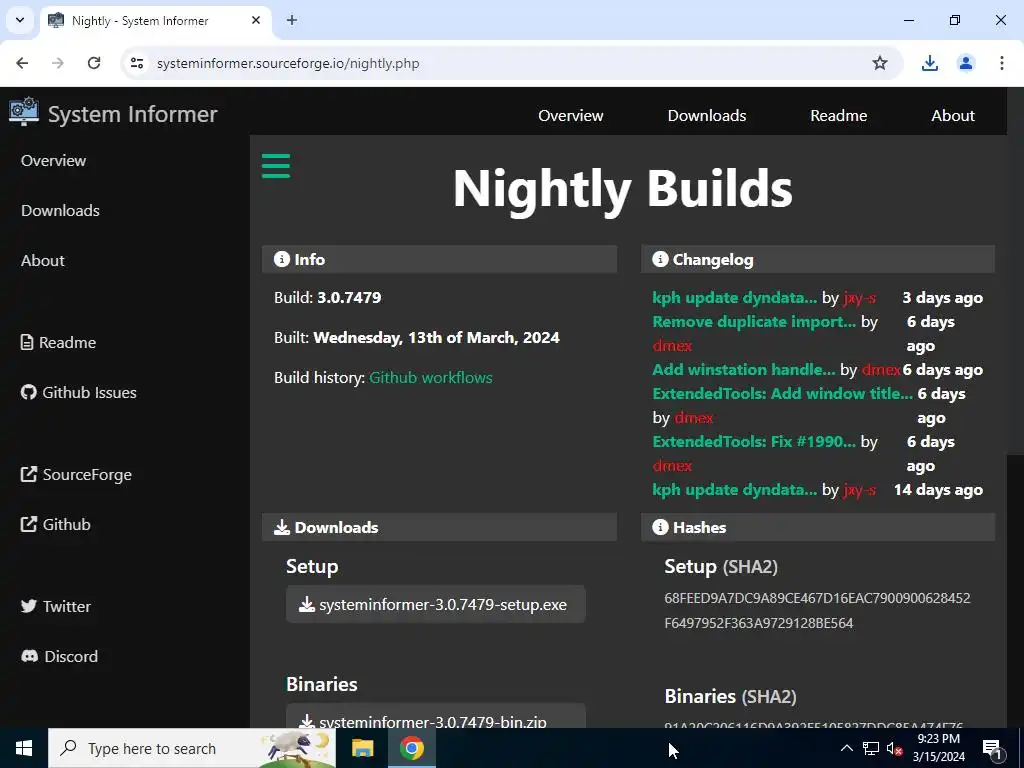The width and height of the screenshot is (1024, 768).
Task: Select About in the left sidebar
Action: (42, 261)
